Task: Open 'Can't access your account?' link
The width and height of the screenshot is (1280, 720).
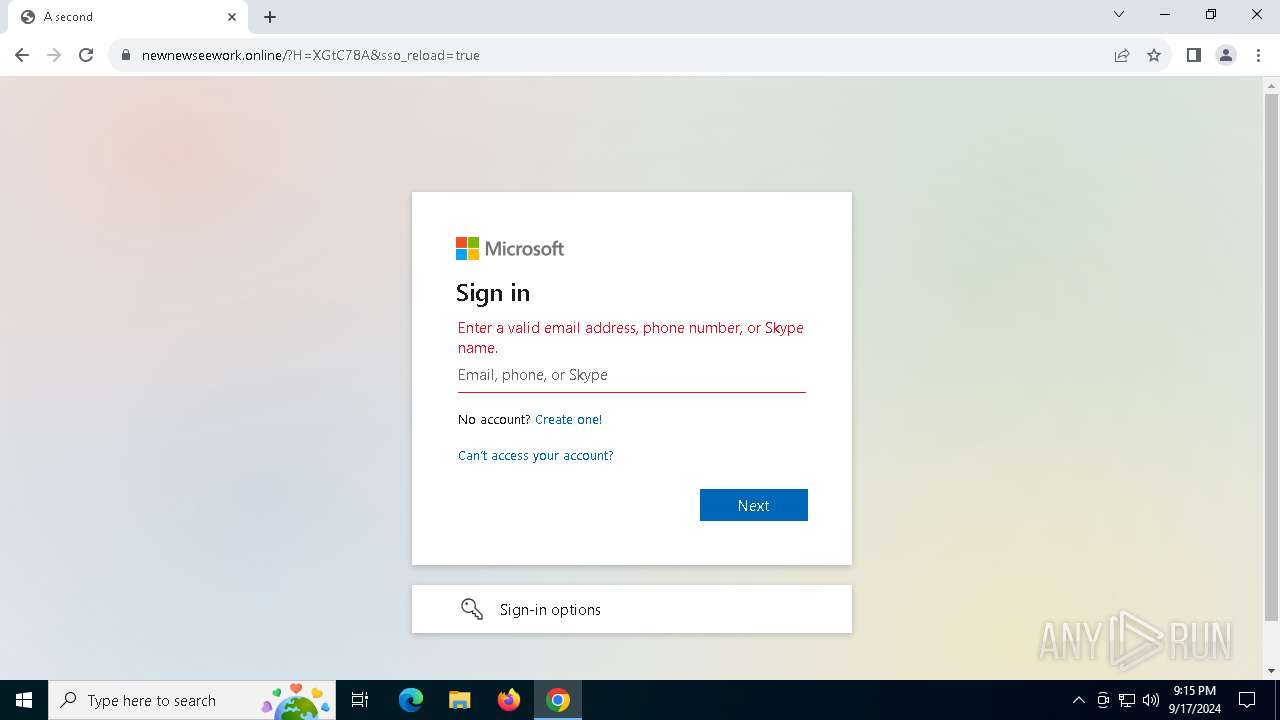Action: click(536, 455)
